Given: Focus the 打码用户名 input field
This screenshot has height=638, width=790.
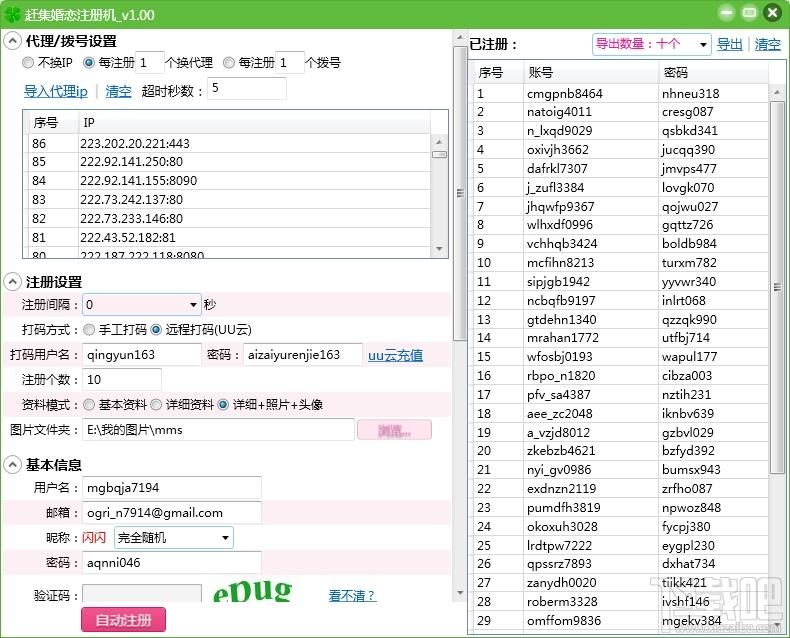Looking at the screenshot, I should click(142, 355).
